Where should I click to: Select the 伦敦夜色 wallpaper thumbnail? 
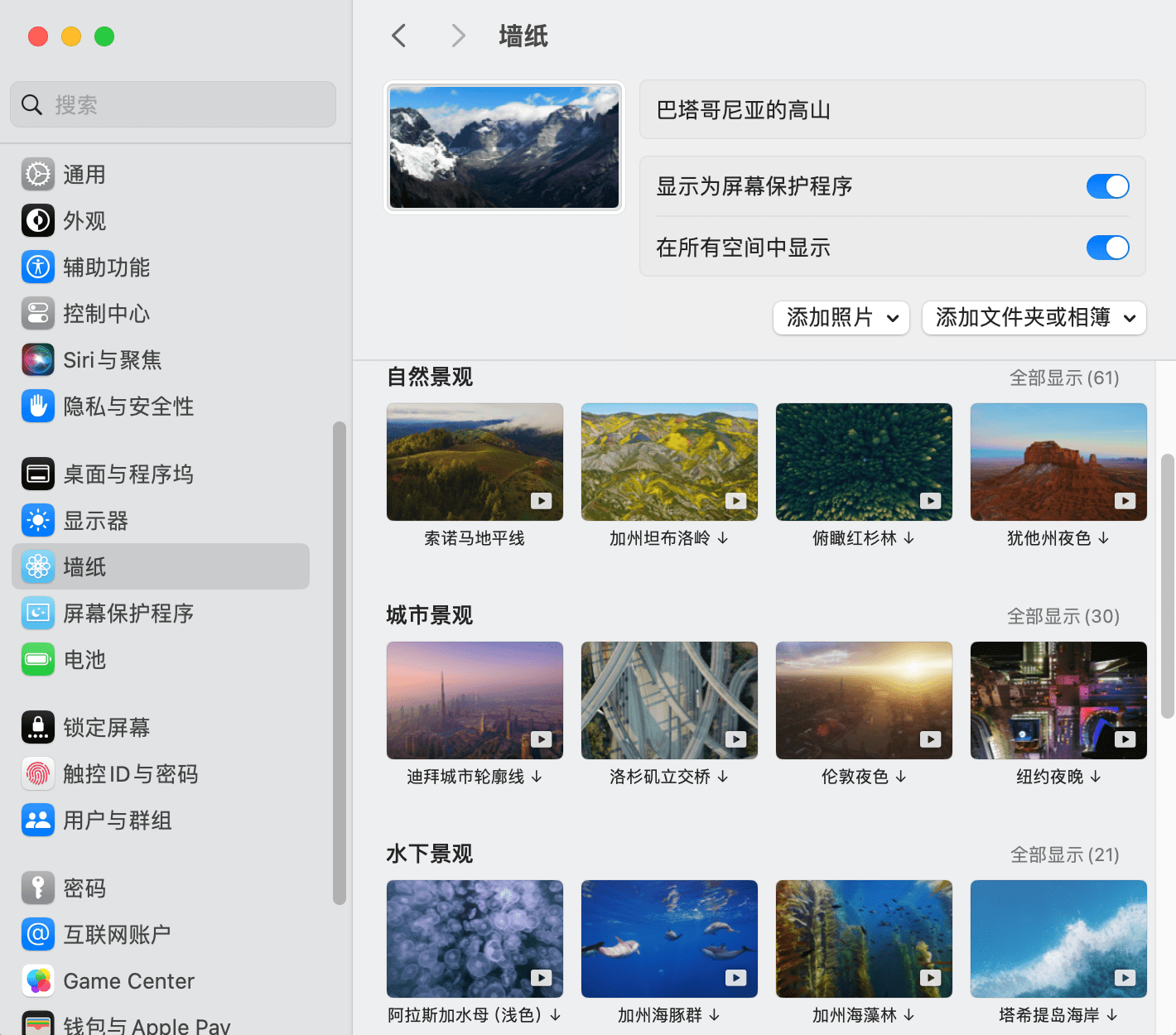tap(864, 700)
